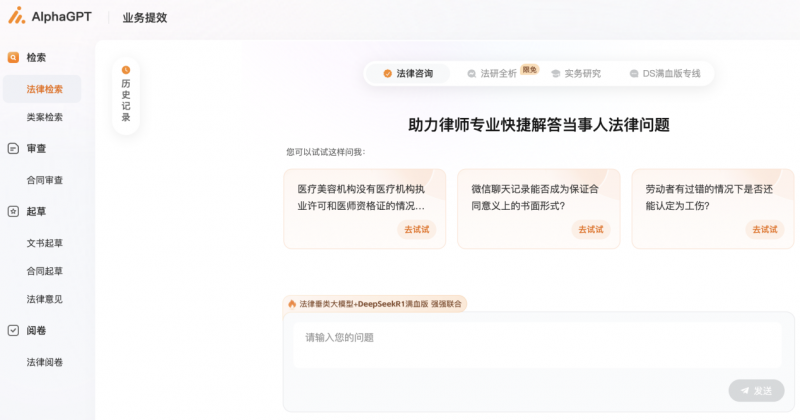Click 去试试 on the 微信聊天记录 card

[591, 229]
